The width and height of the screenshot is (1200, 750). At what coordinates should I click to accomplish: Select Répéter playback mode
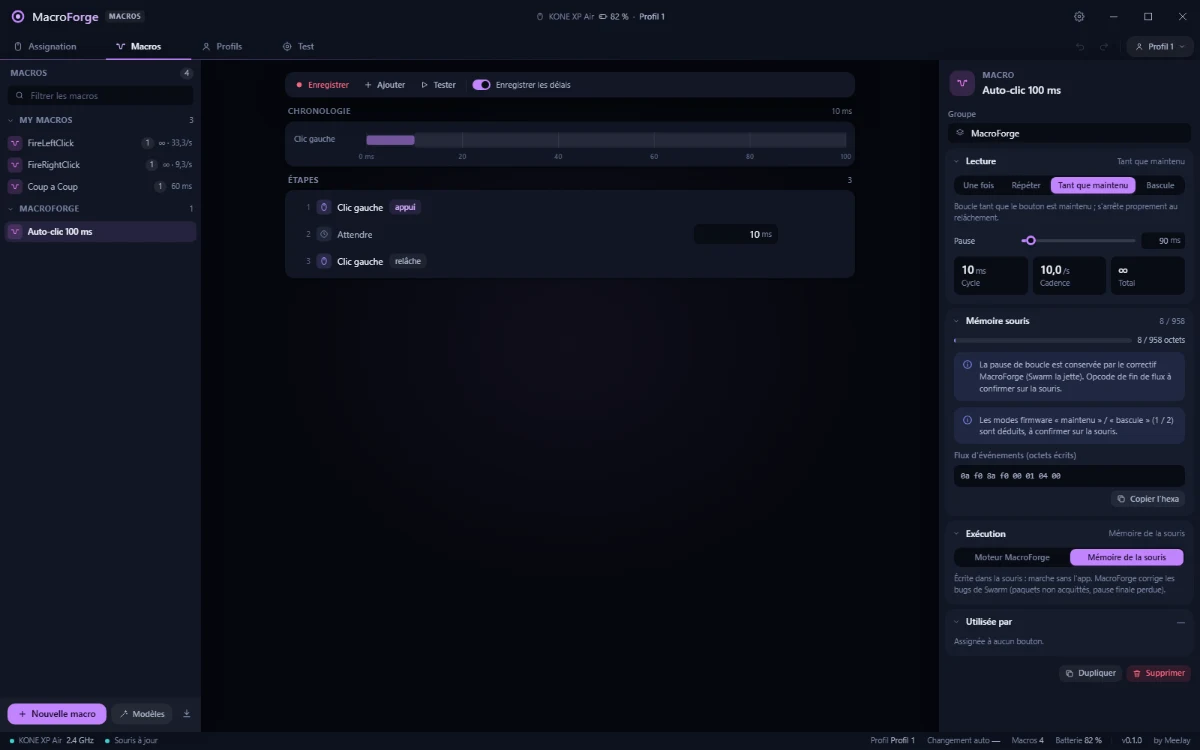point(1026,185)
